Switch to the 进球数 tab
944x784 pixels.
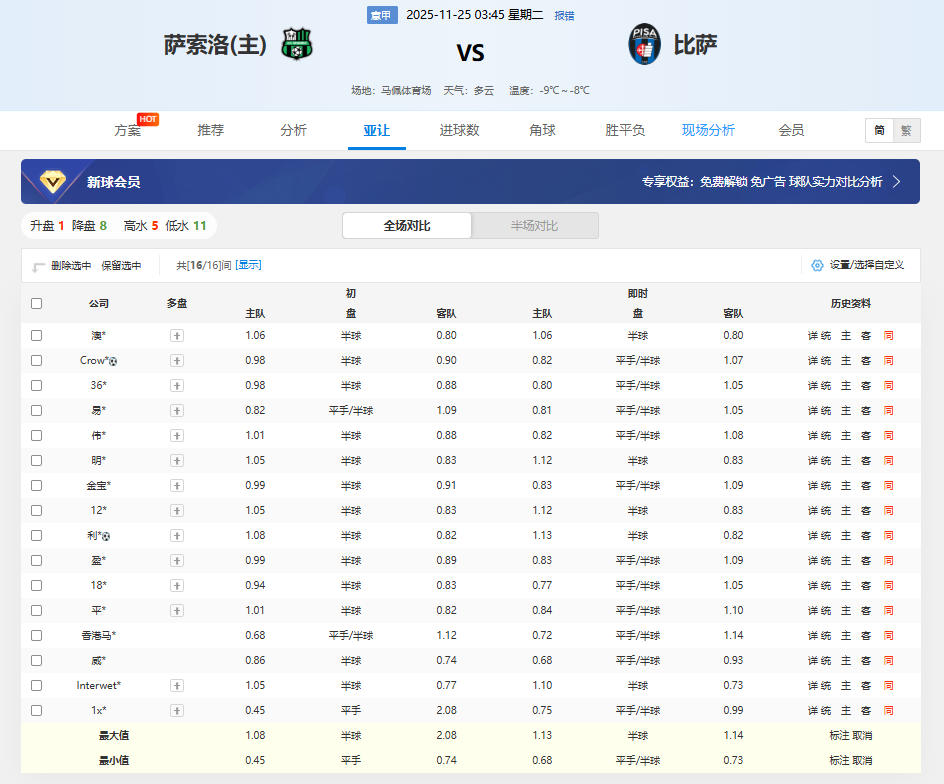[459, 130]
